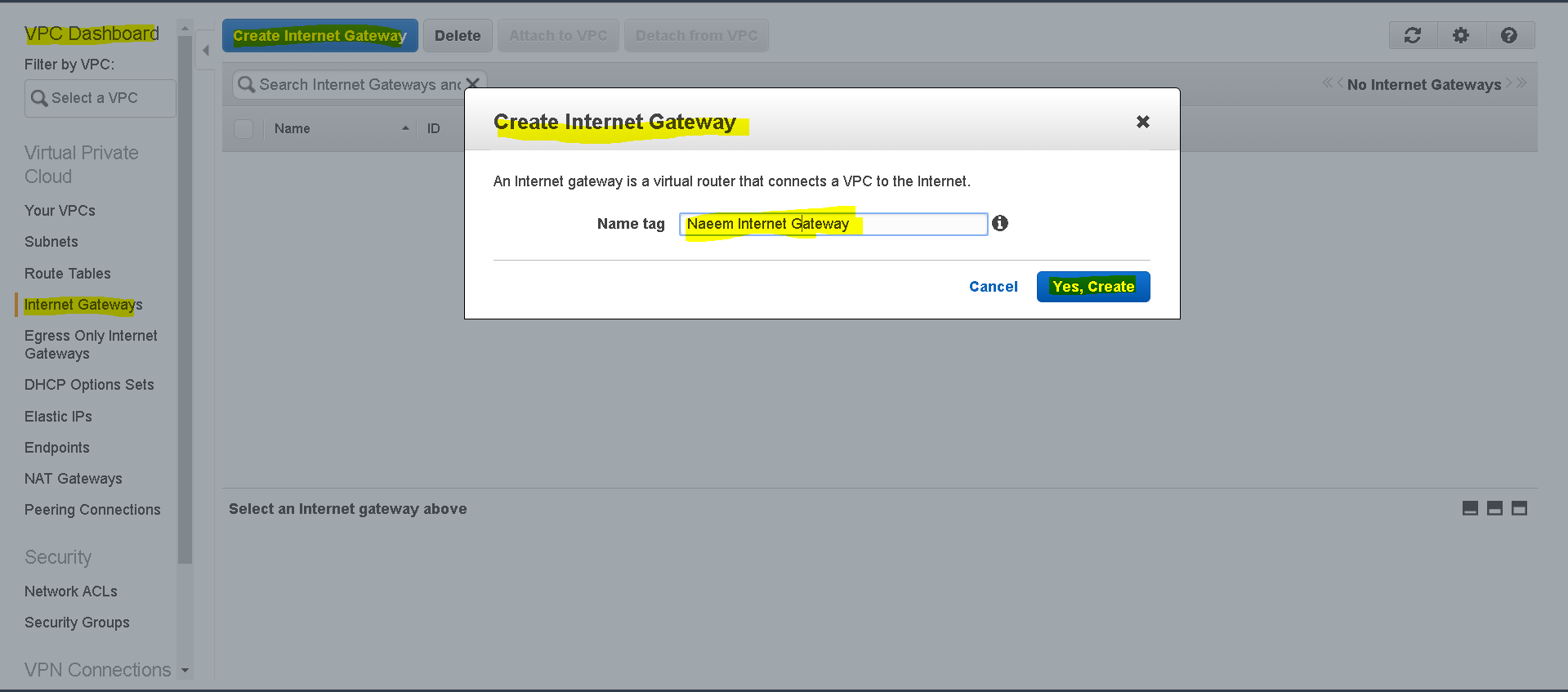Open NAT Gateways in the sidebar
This screenshot has width=1568, height=692.
click(x=74, y=479)
